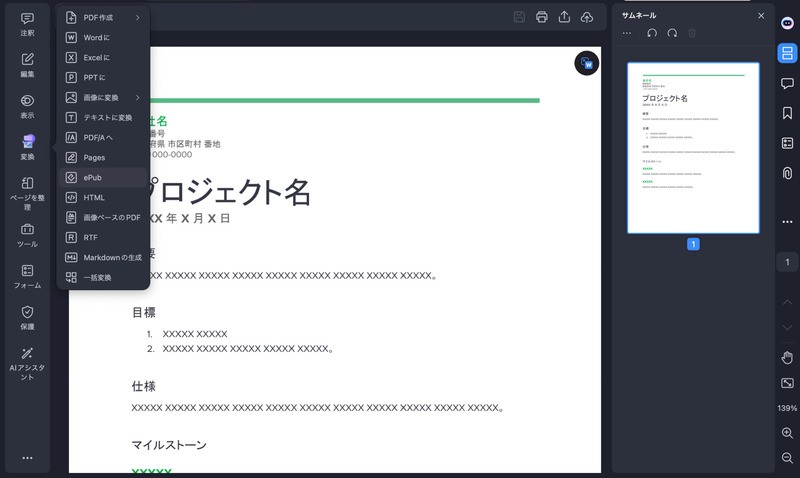Image resolution: width=800 pixels, height=478 pixels.
Task: Click the share/export icon
Action: (564, 17)
